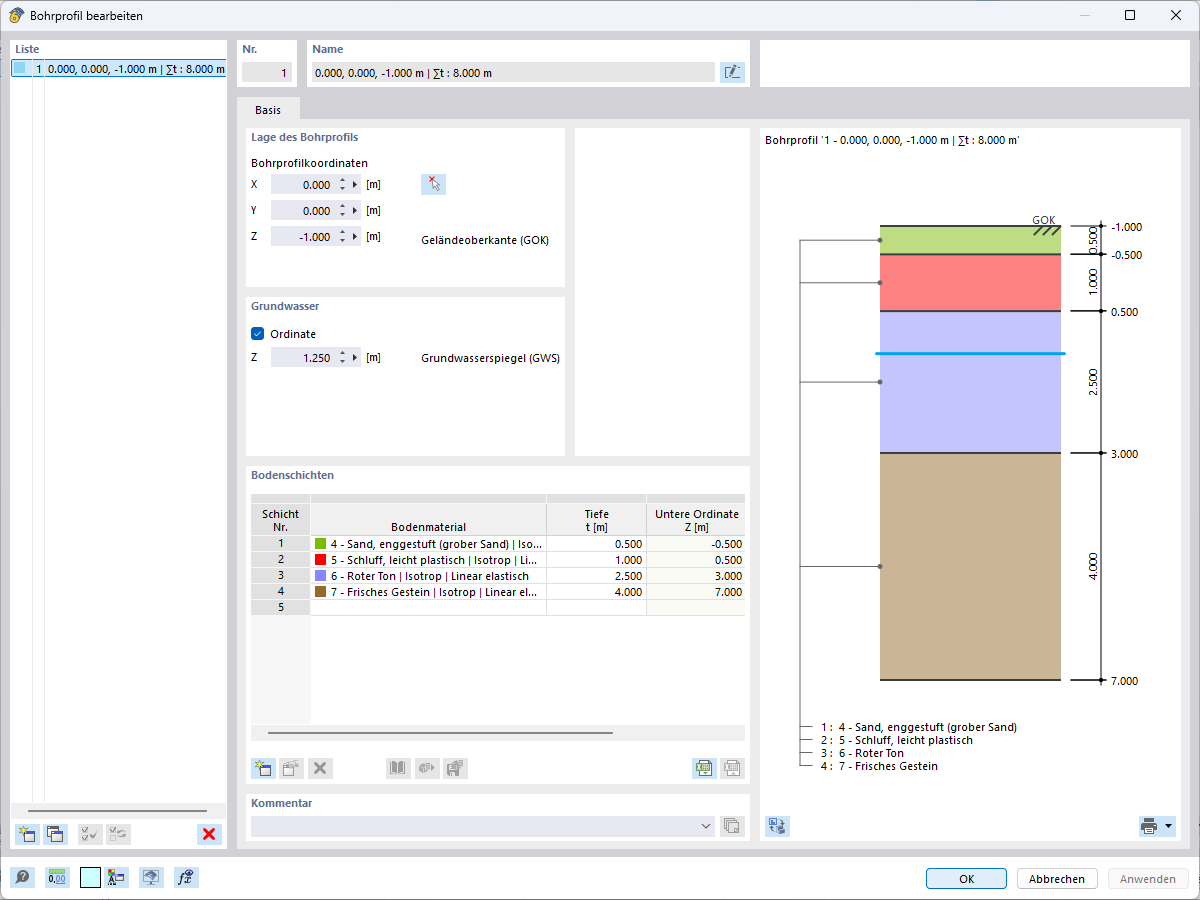This screenshot has height=900, width=1200.
Task: Open the groundwater Z value arrow menu
Action: [x=354, y=357]
